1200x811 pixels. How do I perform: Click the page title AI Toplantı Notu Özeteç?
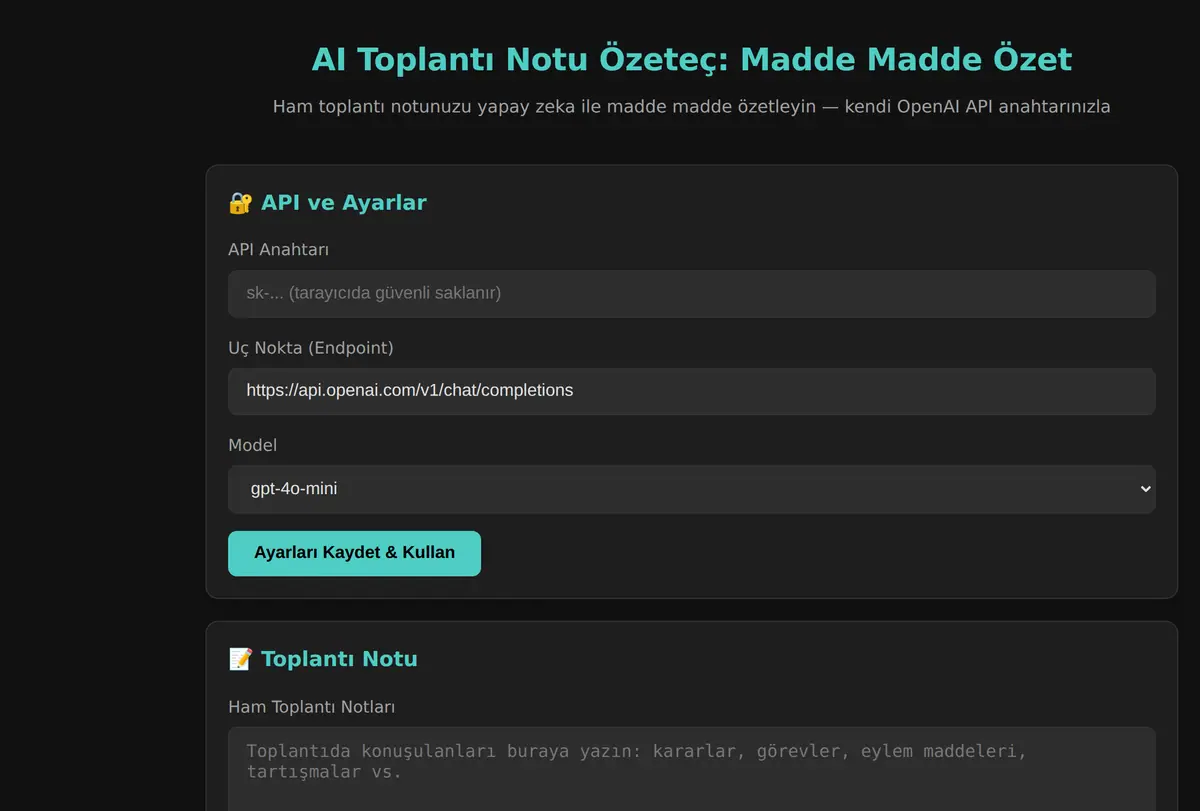(692, 59)
